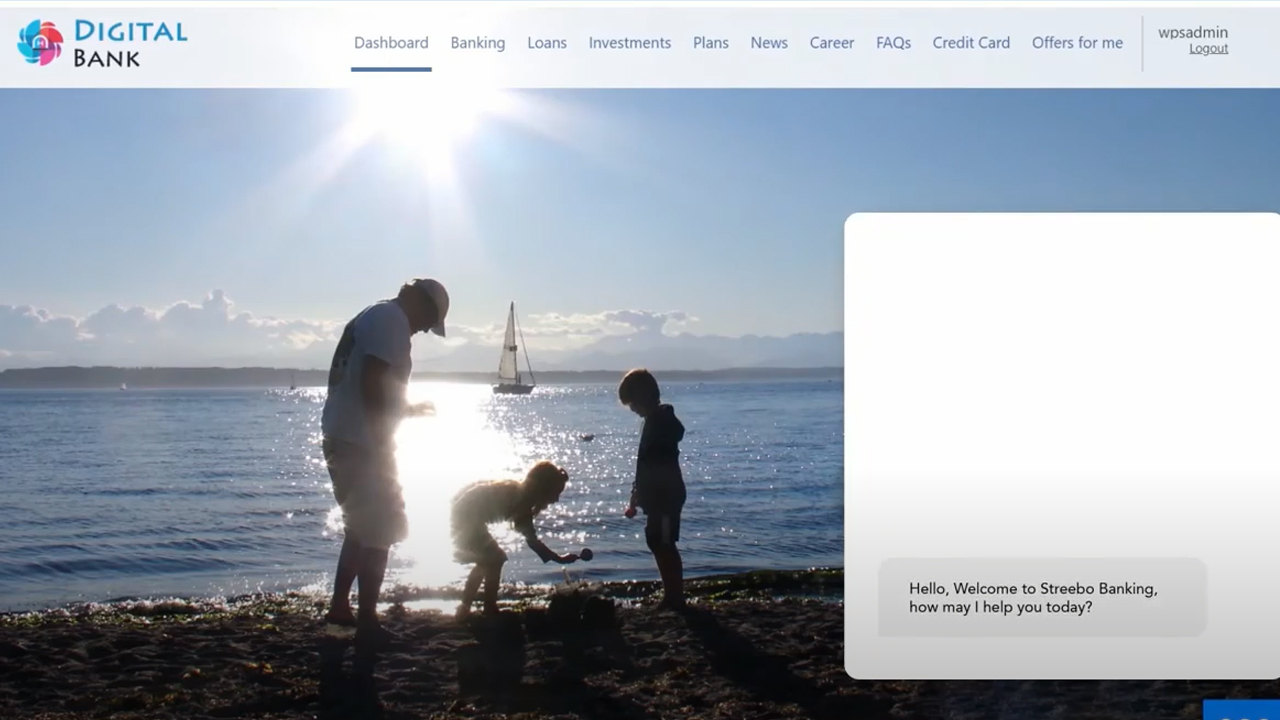Go to the Banking menu
The image size is (1280, 720).
pos(477,43)
